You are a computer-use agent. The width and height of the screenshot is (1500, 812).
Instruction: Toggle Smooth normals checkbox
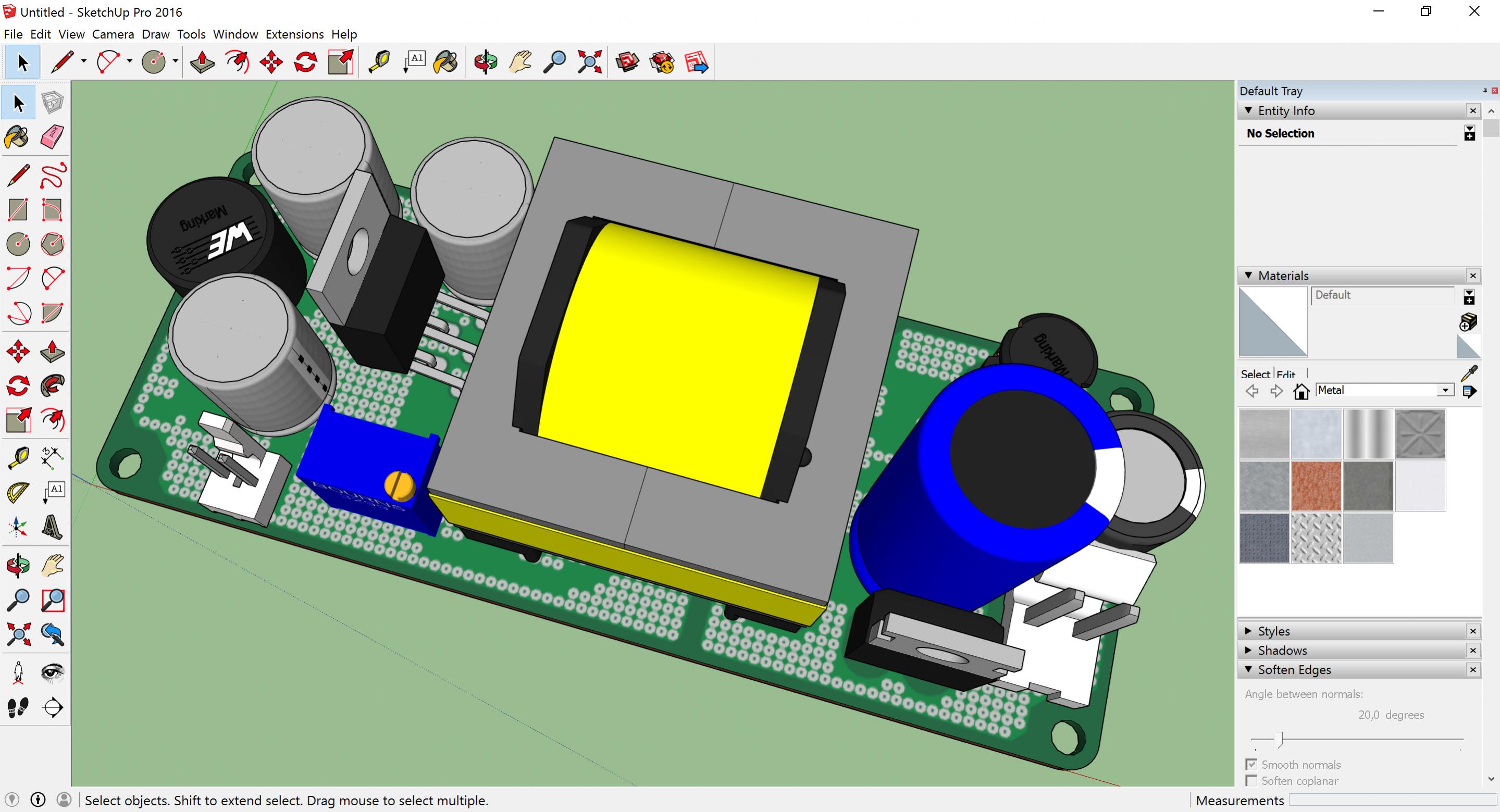pos(1251,764)
